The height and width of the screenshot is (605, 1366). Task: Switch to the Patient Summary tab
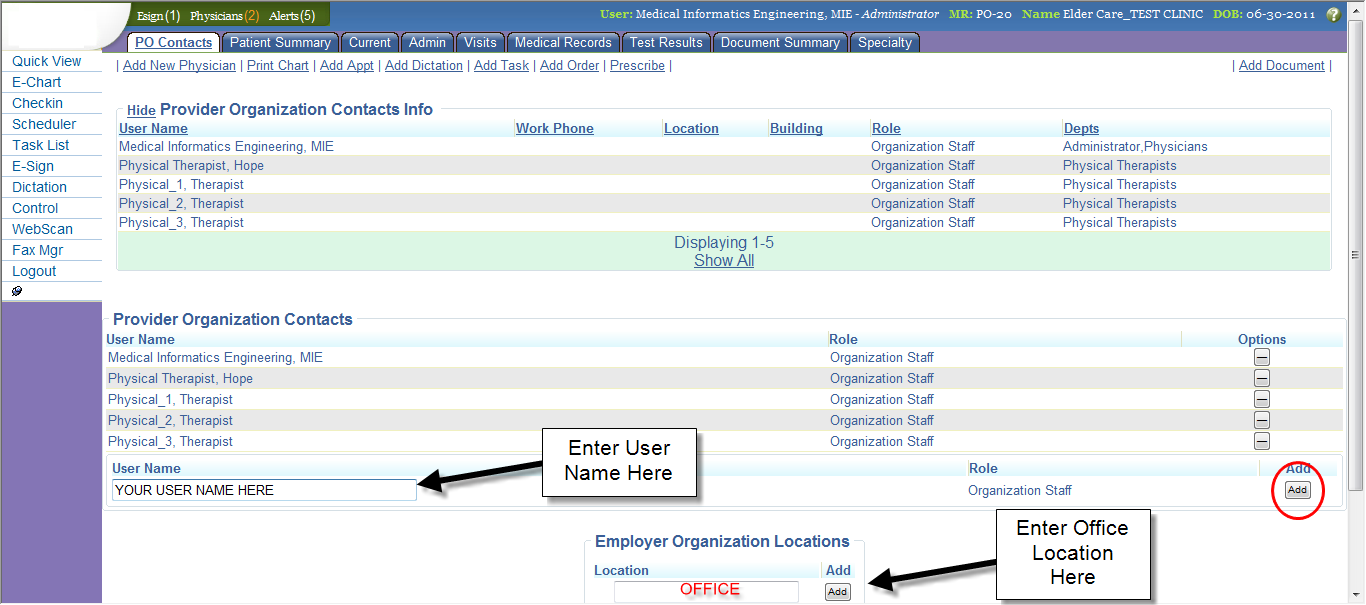point(280,43)
